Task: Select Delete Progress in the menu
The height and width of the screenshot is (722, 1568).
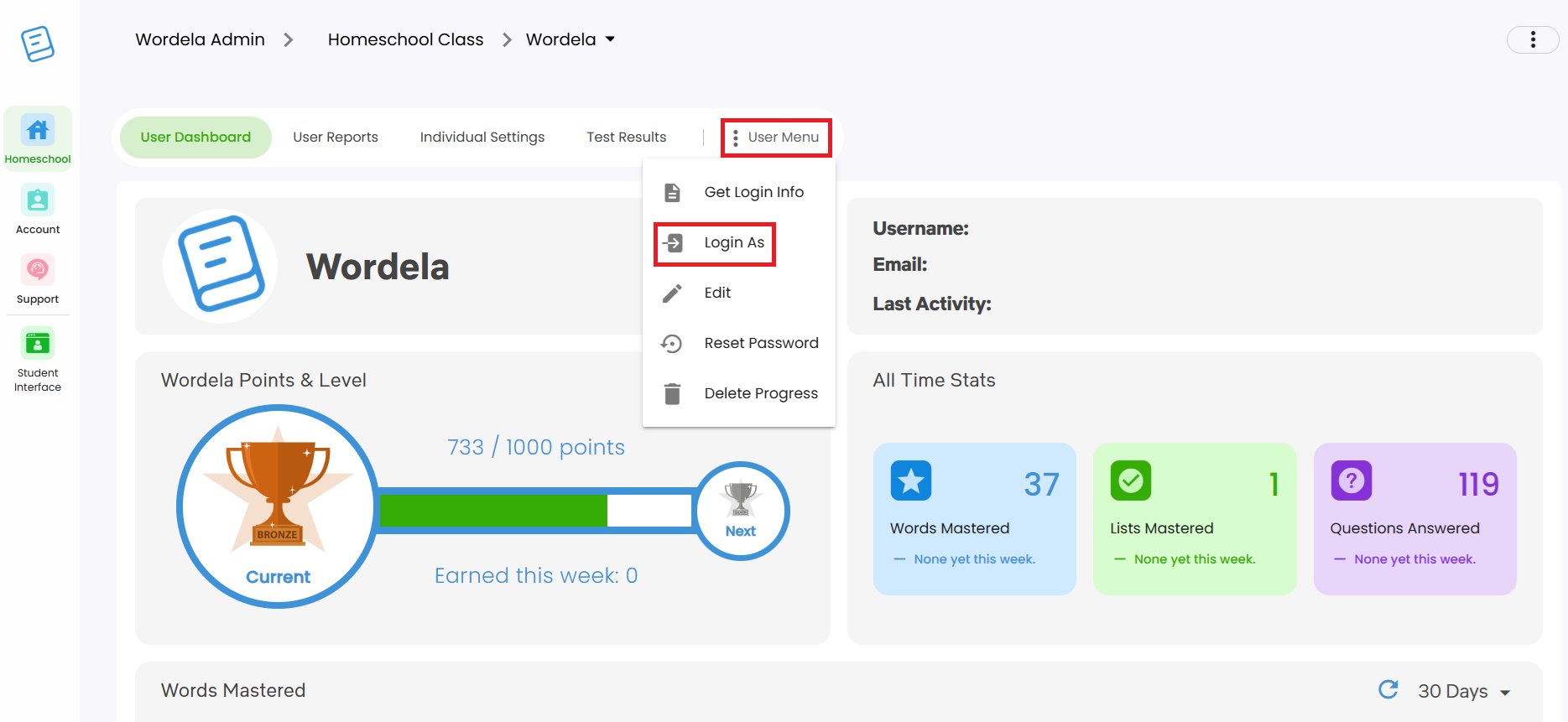Action: point(760,393)
